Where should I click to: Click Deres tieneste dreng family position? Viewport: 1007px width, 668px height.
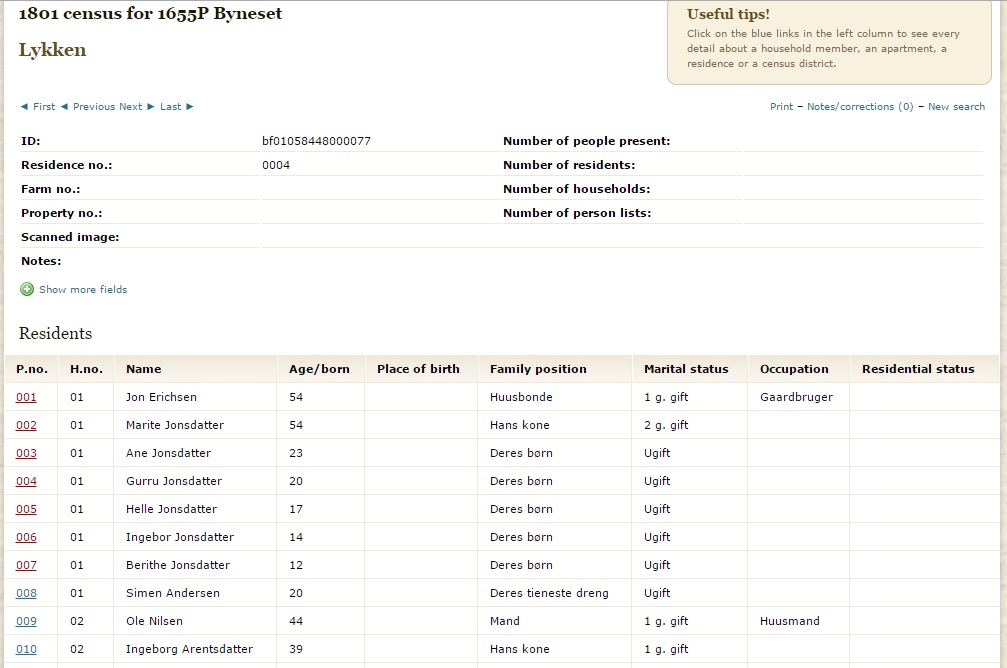[x=549, y=593]
